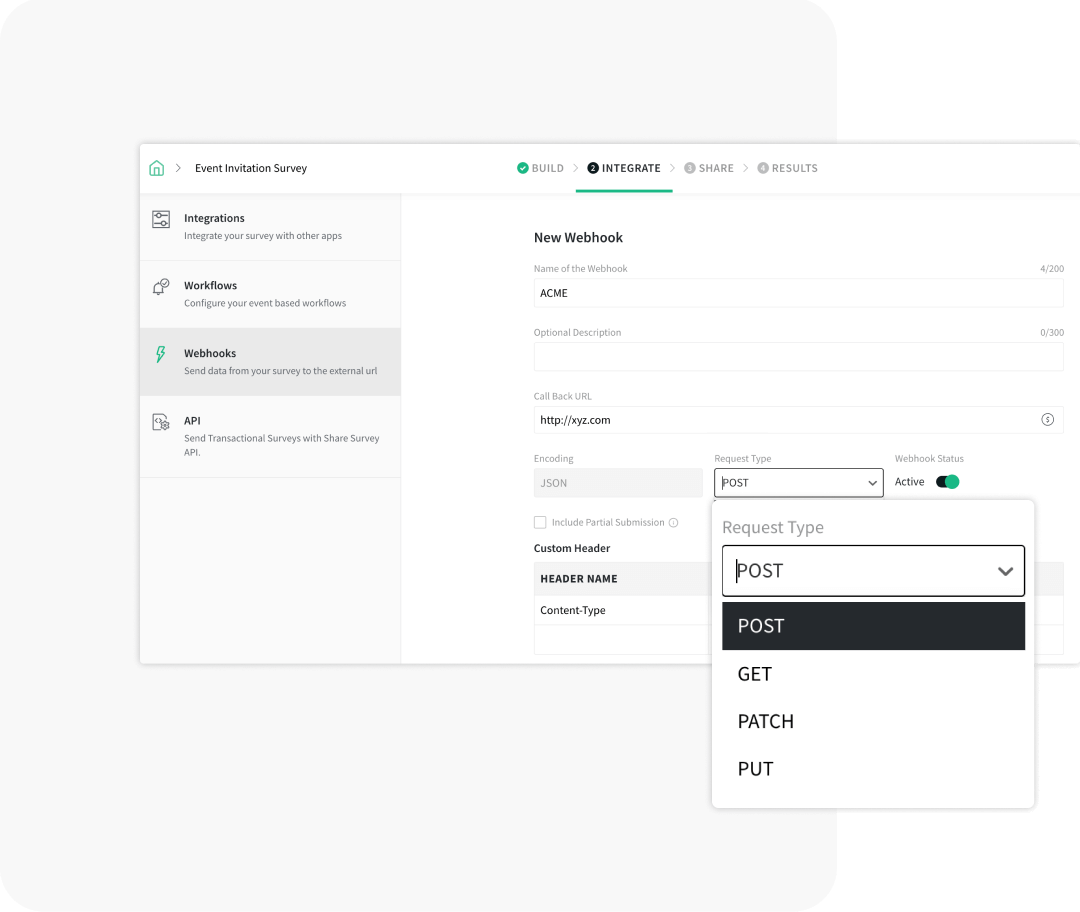
Task: Disable the Active webhook status toggle
Action: tap(946, 482)
